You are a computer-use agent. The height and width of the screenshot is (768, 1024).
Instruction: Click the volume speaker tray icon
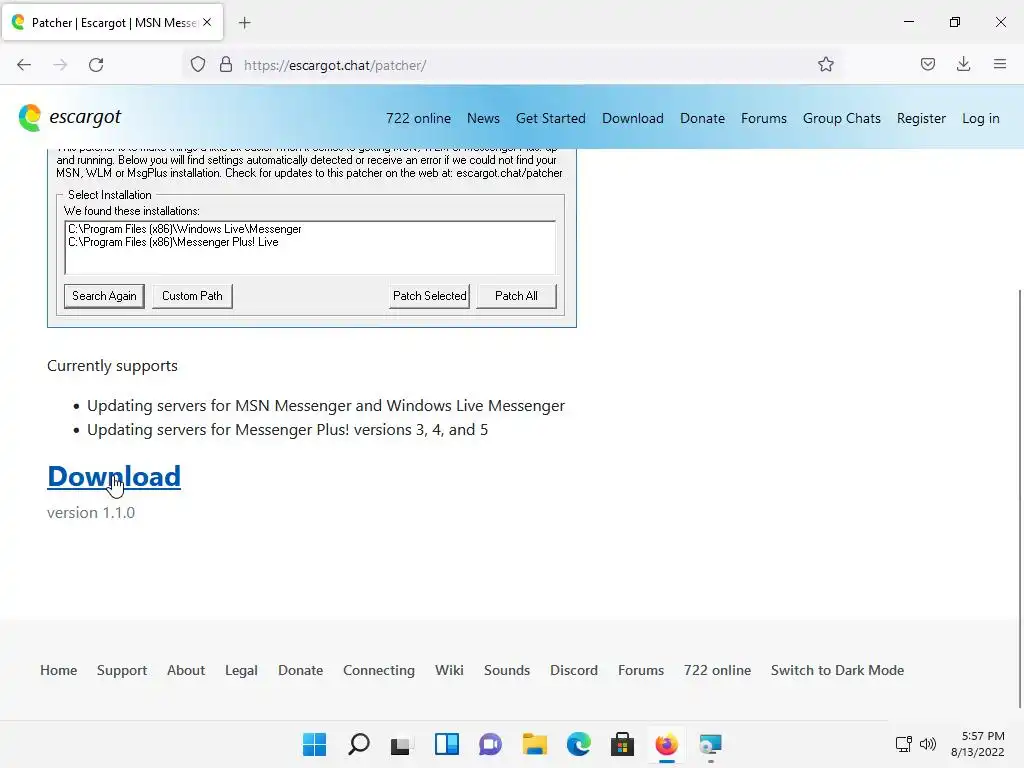(928, 744)
